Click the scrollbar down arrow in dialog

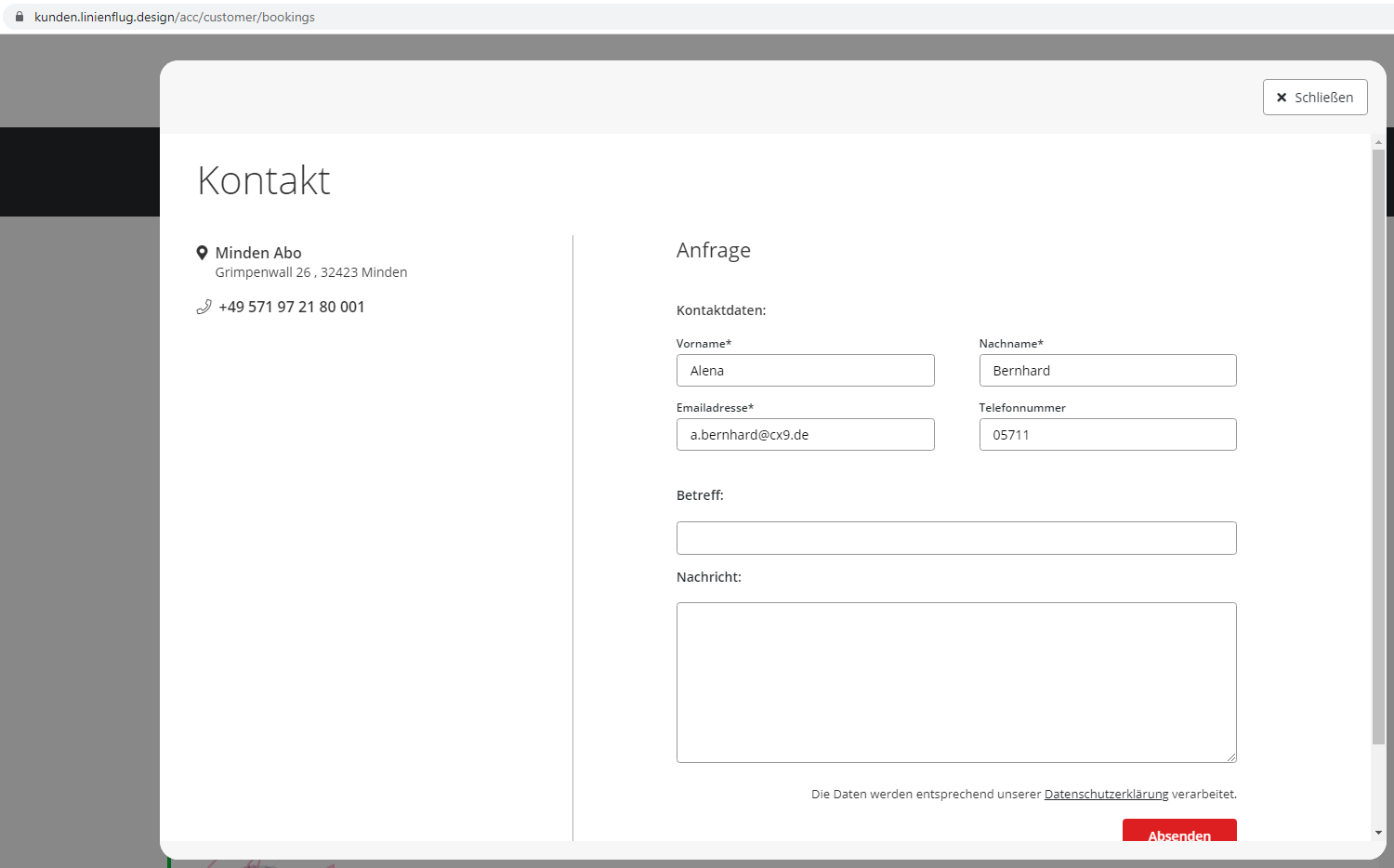[x=1378, y=833]
